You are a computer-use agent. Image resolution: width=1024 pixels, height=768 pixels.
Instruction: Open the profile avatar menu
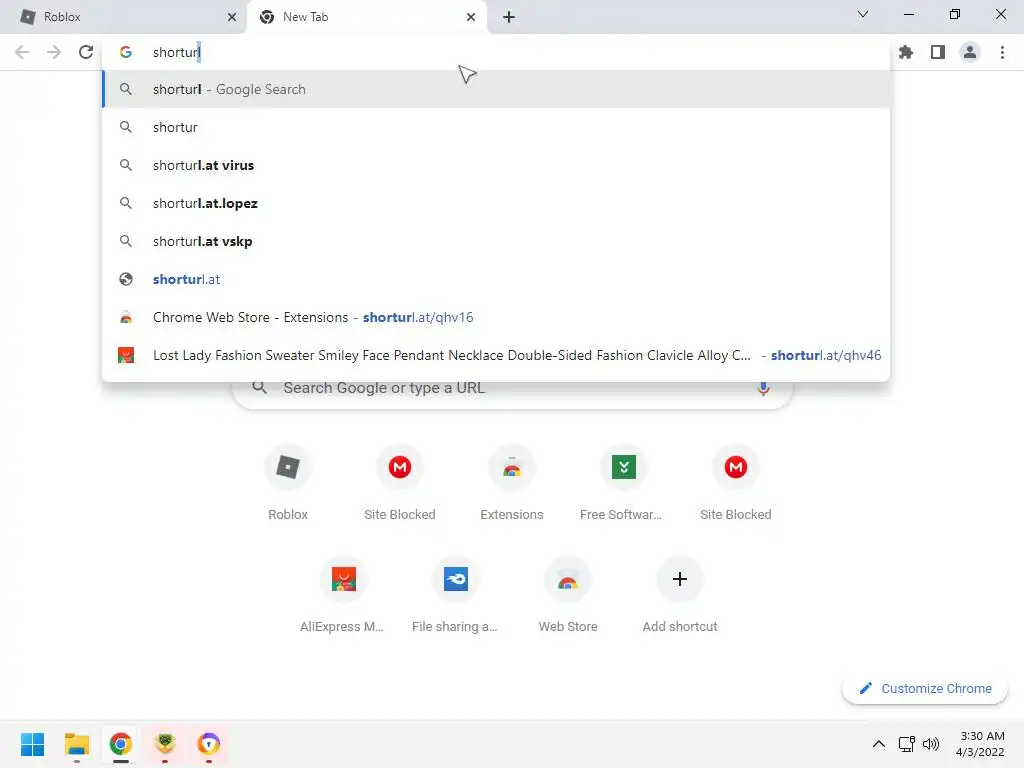(970, 52)
